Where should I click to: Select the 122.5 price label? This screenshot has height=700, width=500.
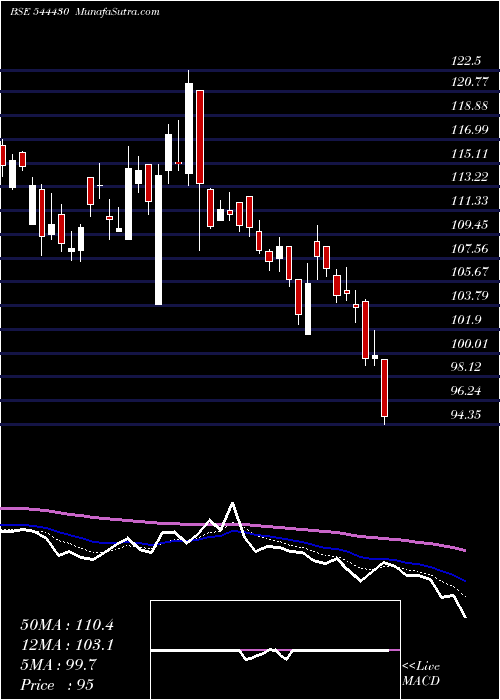466,61
